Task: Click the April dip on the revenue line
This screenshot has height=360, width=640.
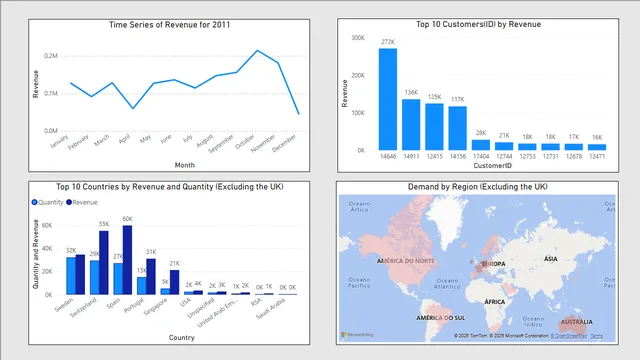Action: [x=133, y=108]
